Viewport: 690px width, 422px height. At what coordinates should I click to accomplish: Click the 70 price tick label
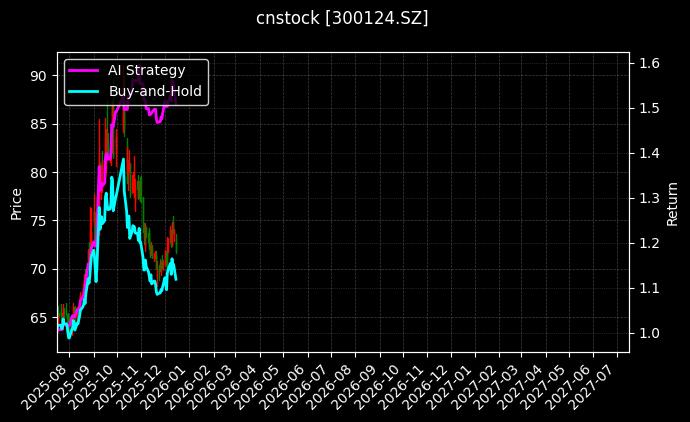coord(38,269)
